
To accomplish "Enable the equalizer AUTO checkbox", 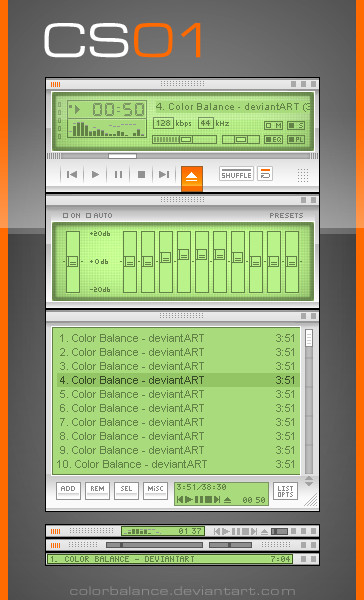I will [89, 216].
